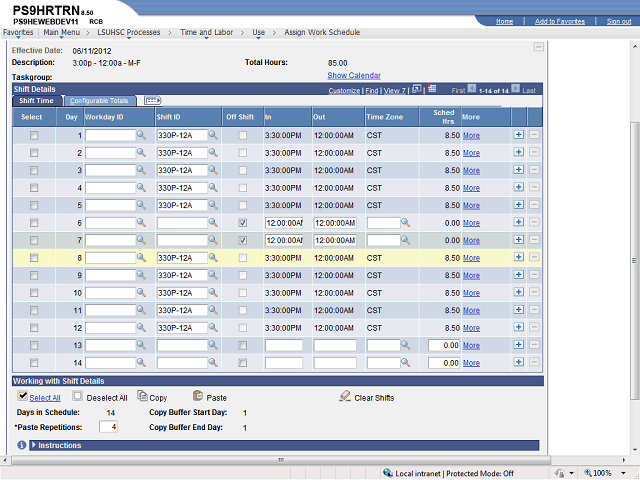This screenshot has height=480, width=640.
Task: Delete the day 1 row
Action: (x=534, y=135)
